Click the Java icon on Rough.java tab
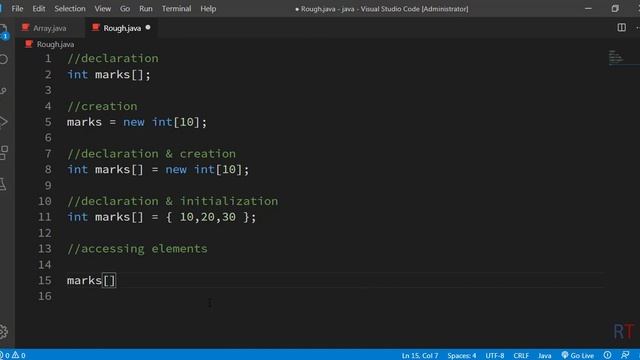640x360 pixels. tap(96, 27)
